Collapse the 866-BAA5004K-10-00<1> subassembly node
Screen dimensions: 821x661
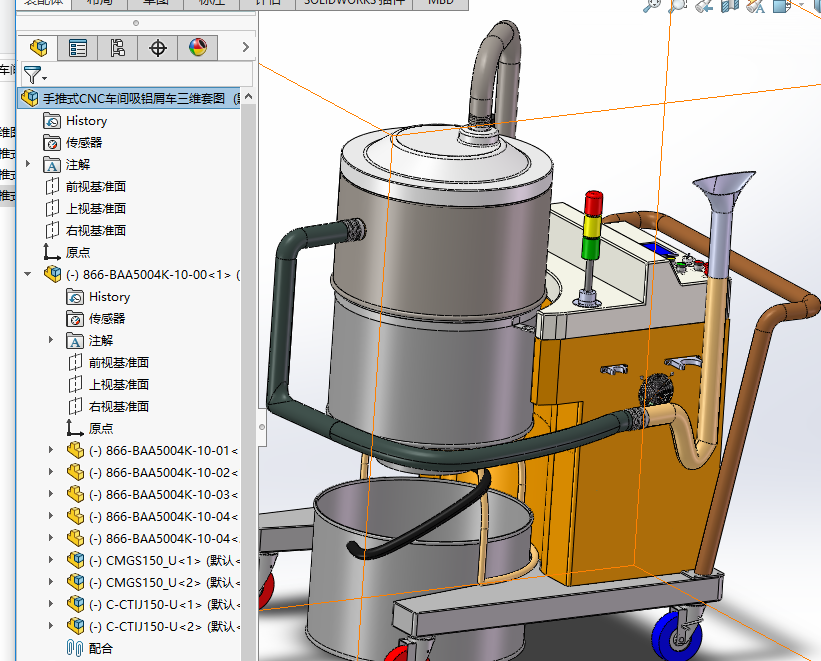click(28, 274)
